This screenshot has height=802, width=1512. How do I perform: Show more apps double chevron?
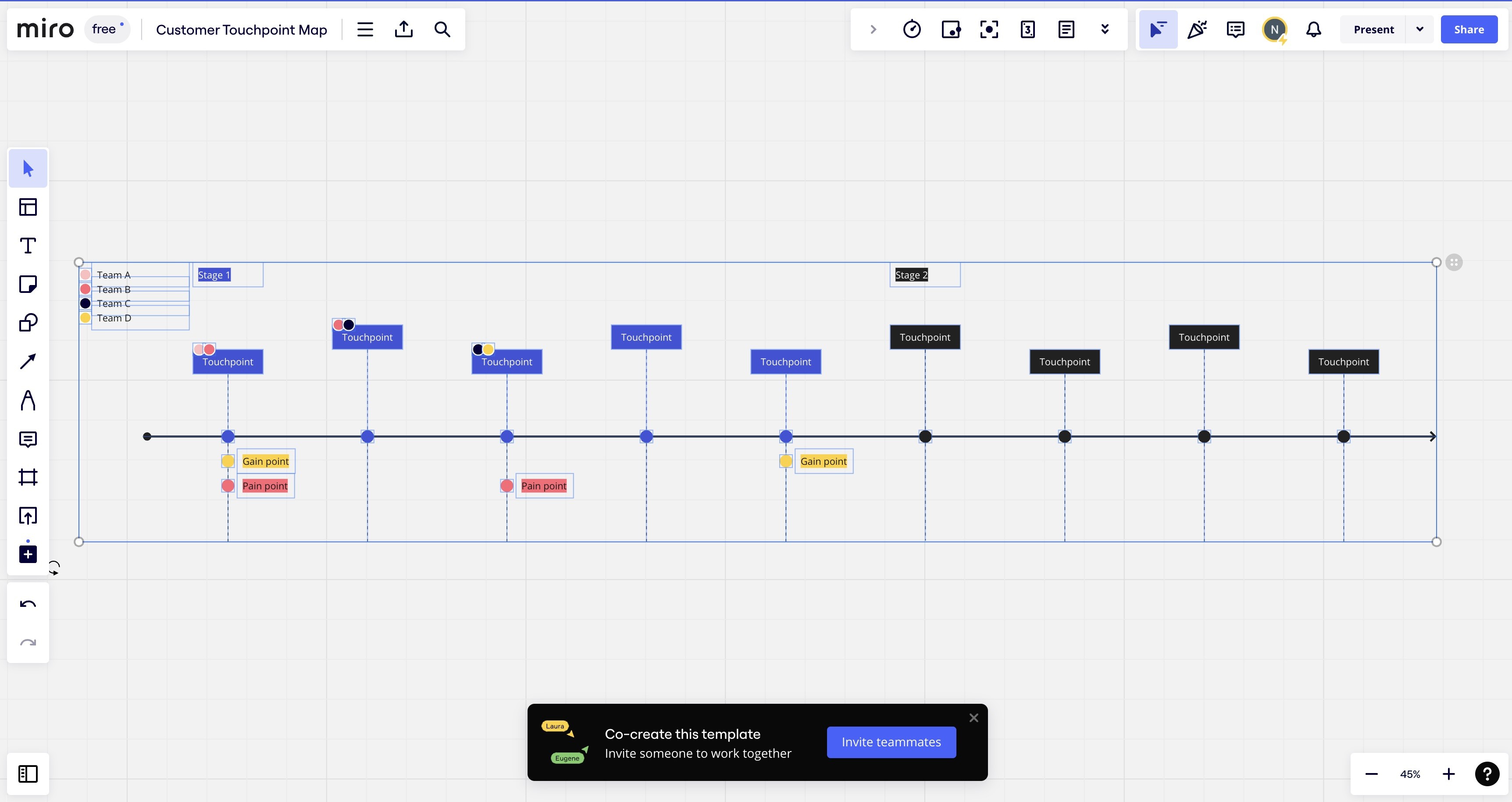1105,29
